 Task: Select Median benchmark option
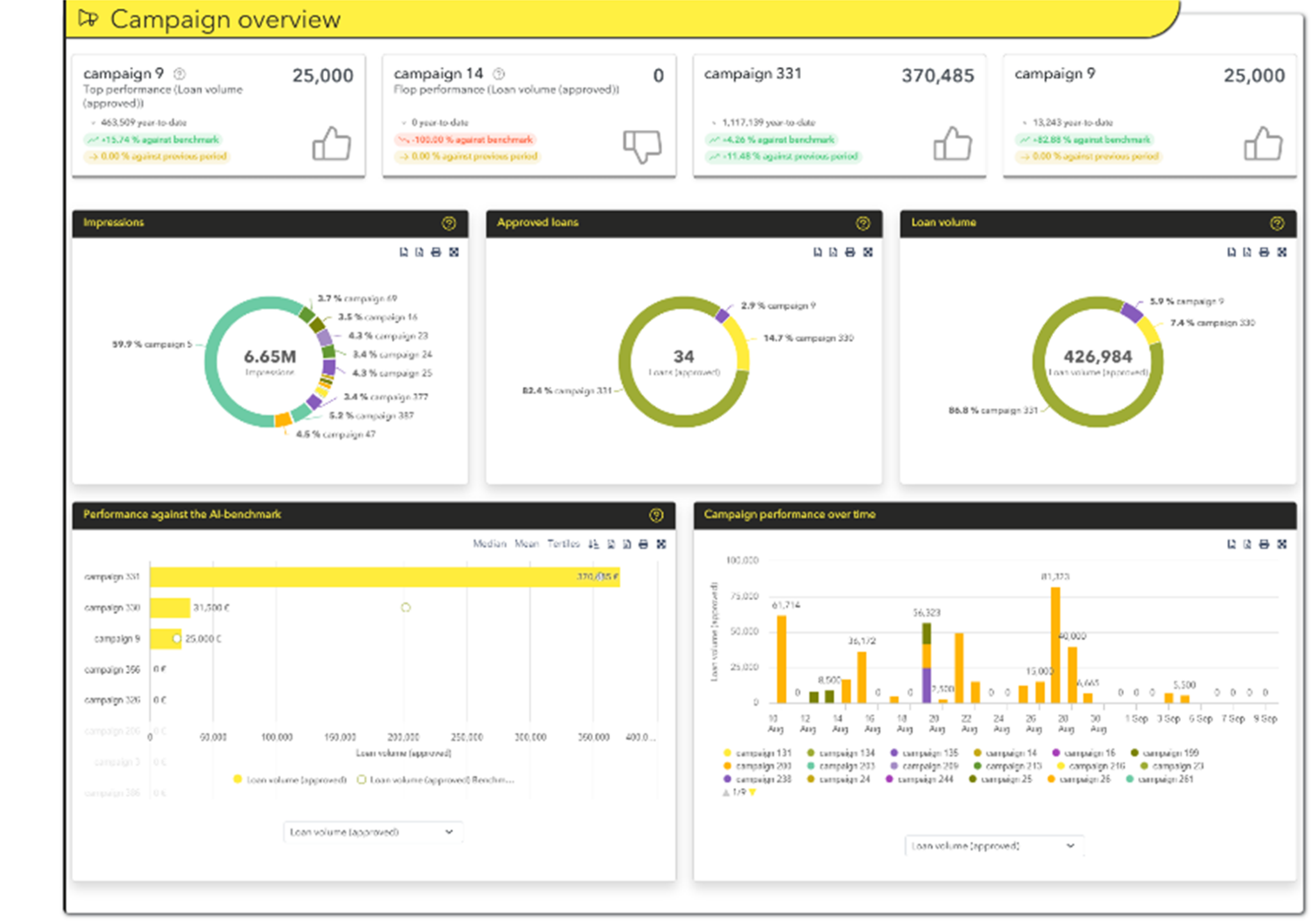click(x=489, y=544)
